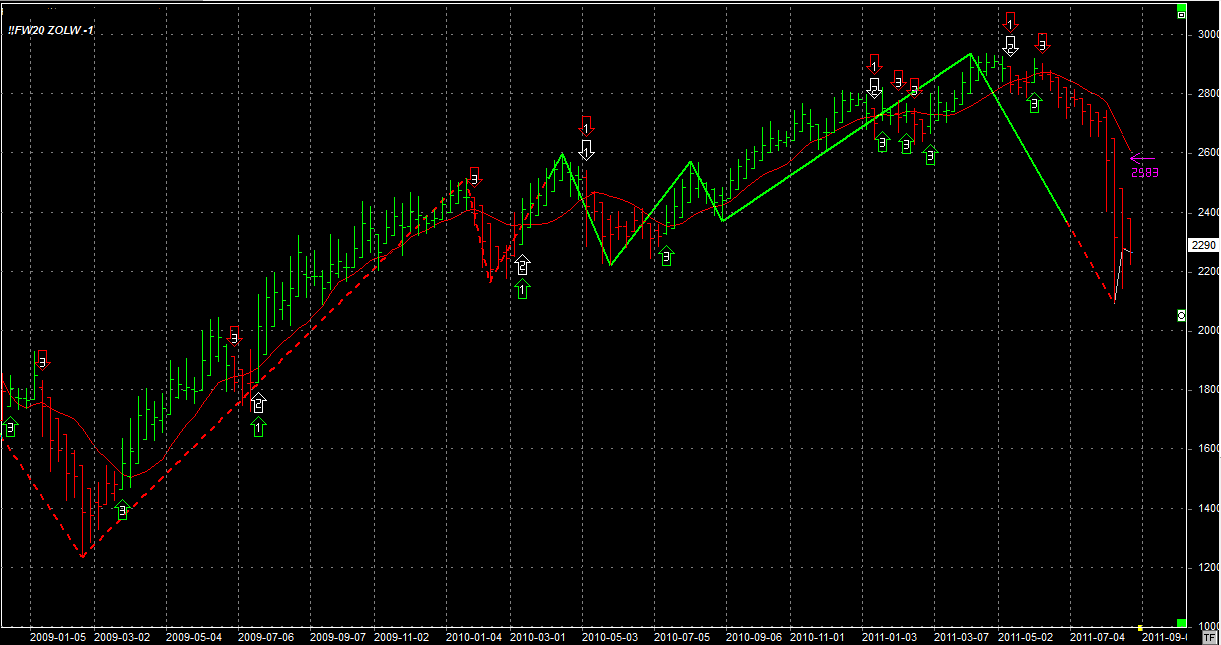Click the green square at bottom-right corner
The image size is (1221, 645).
coord(1181,623)
